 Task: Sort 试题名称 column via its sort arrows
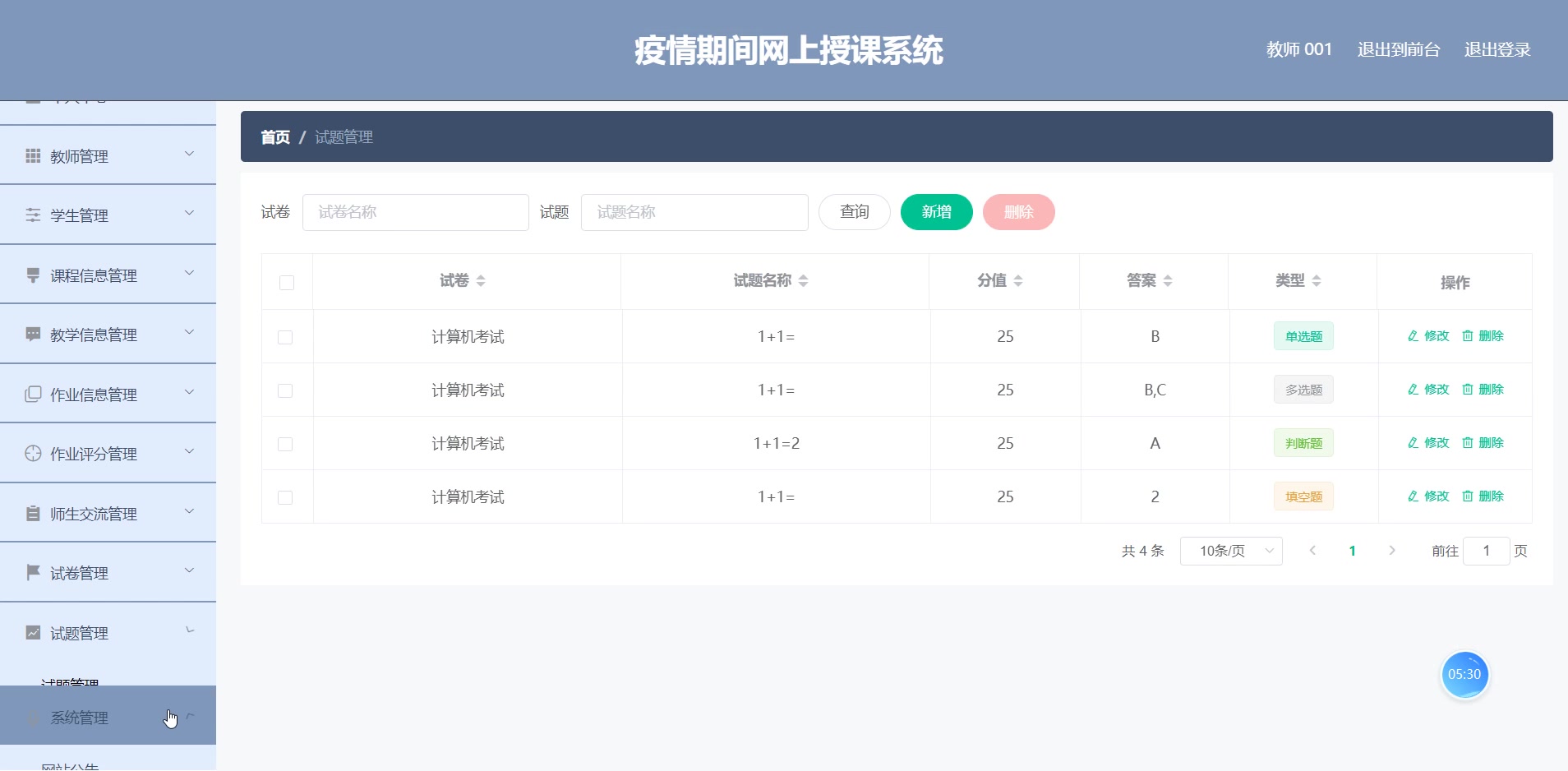[x=804, y=281]
